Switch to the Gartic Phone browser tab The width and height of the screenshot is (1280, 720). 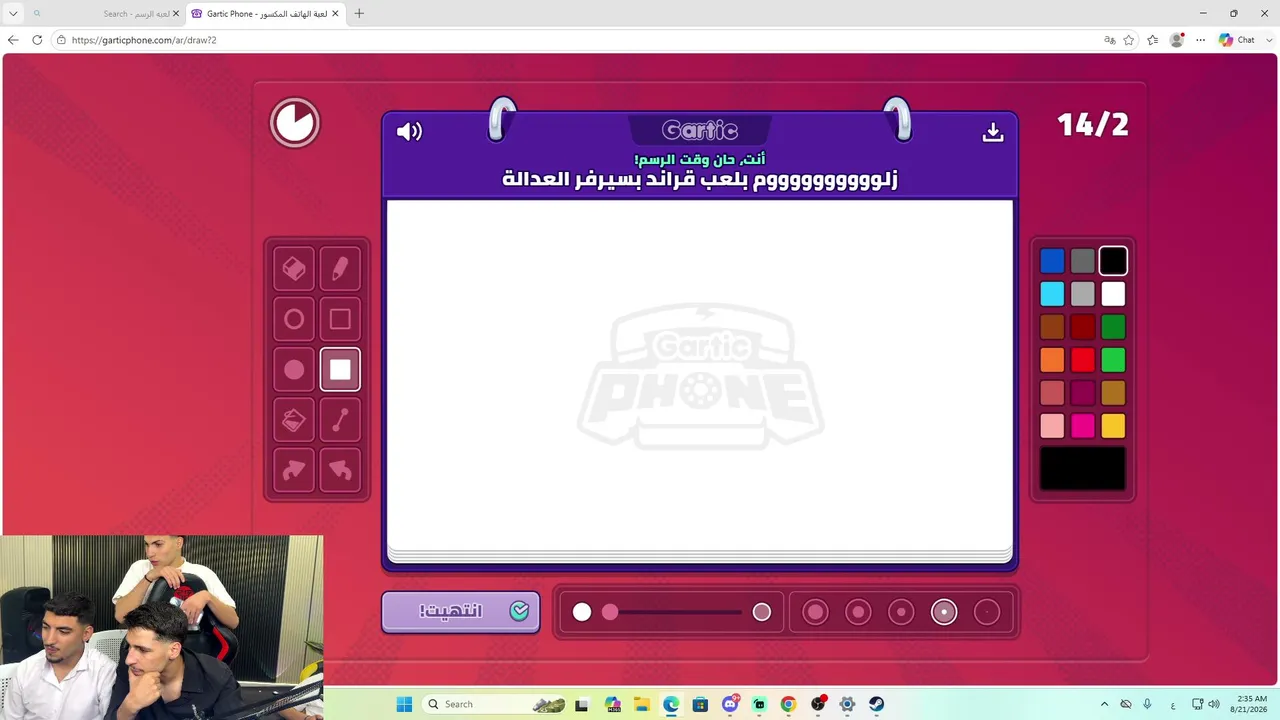265,14
